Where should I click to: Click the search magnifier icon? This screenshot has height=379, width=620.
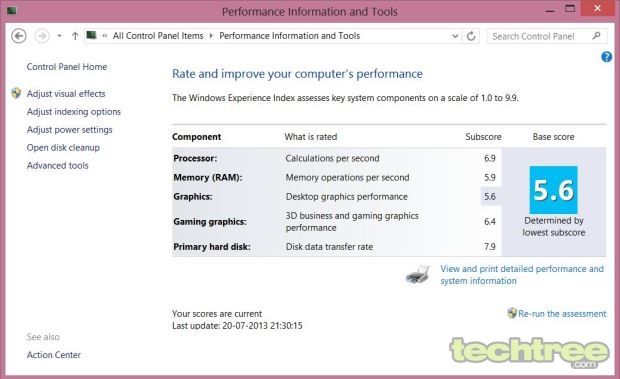[x=596, y=36]
